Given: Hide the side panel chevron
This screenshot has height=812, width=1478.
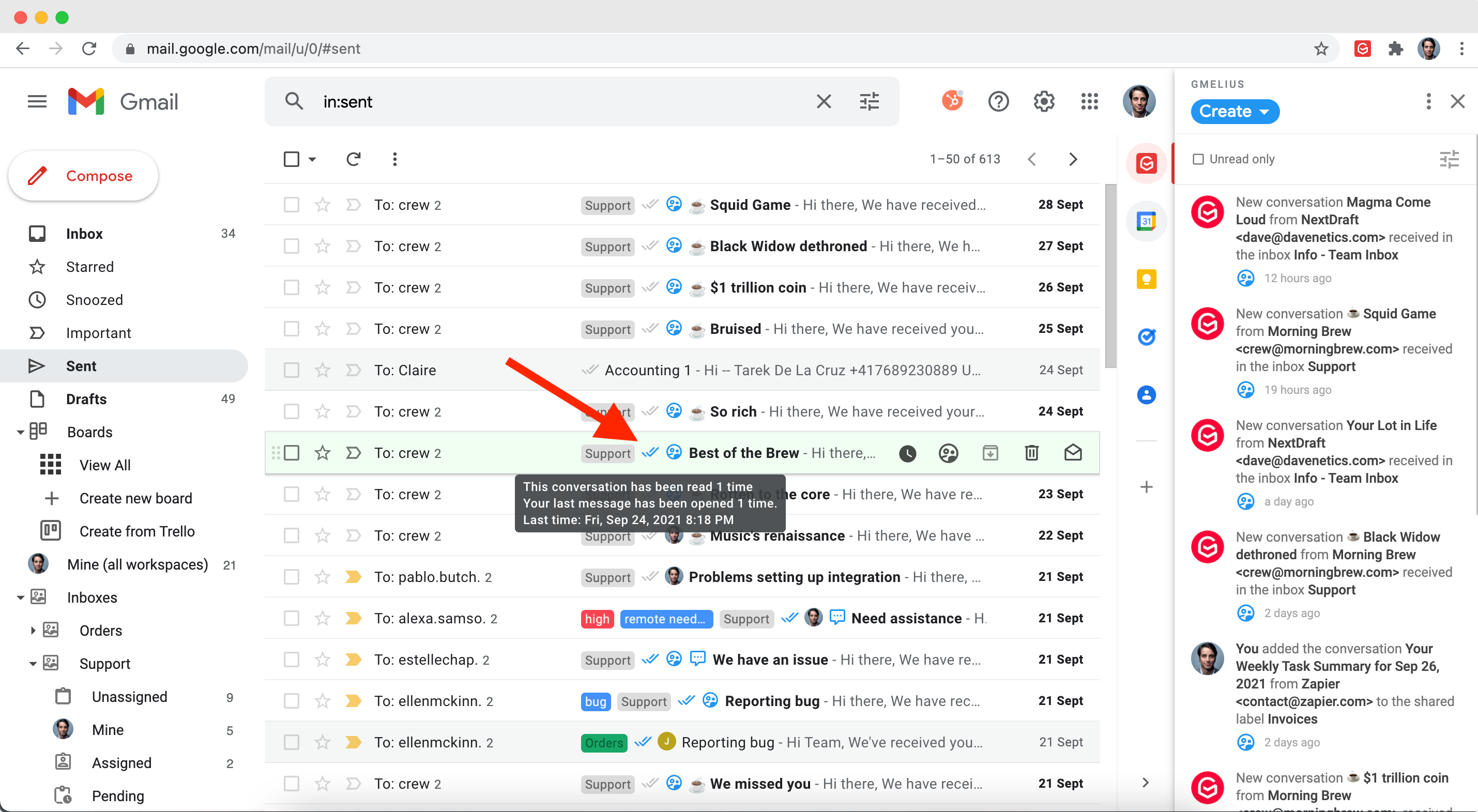Looking at the screenshot, I should 1145,783.
